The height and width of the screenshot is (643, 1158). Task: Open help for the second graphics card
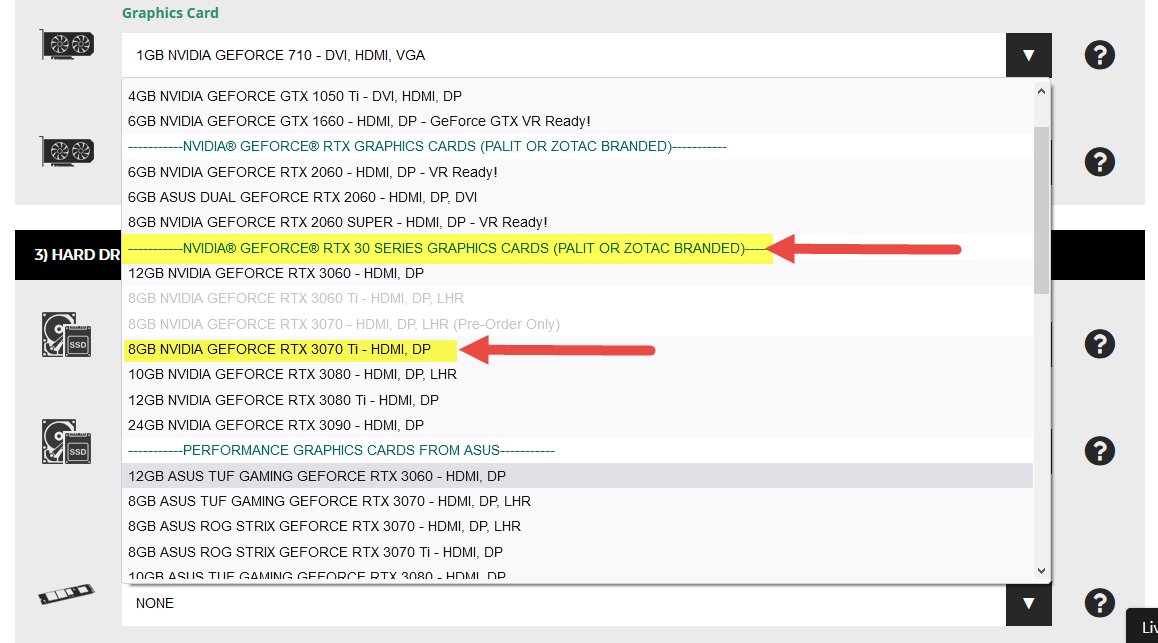click(1100, 162)
